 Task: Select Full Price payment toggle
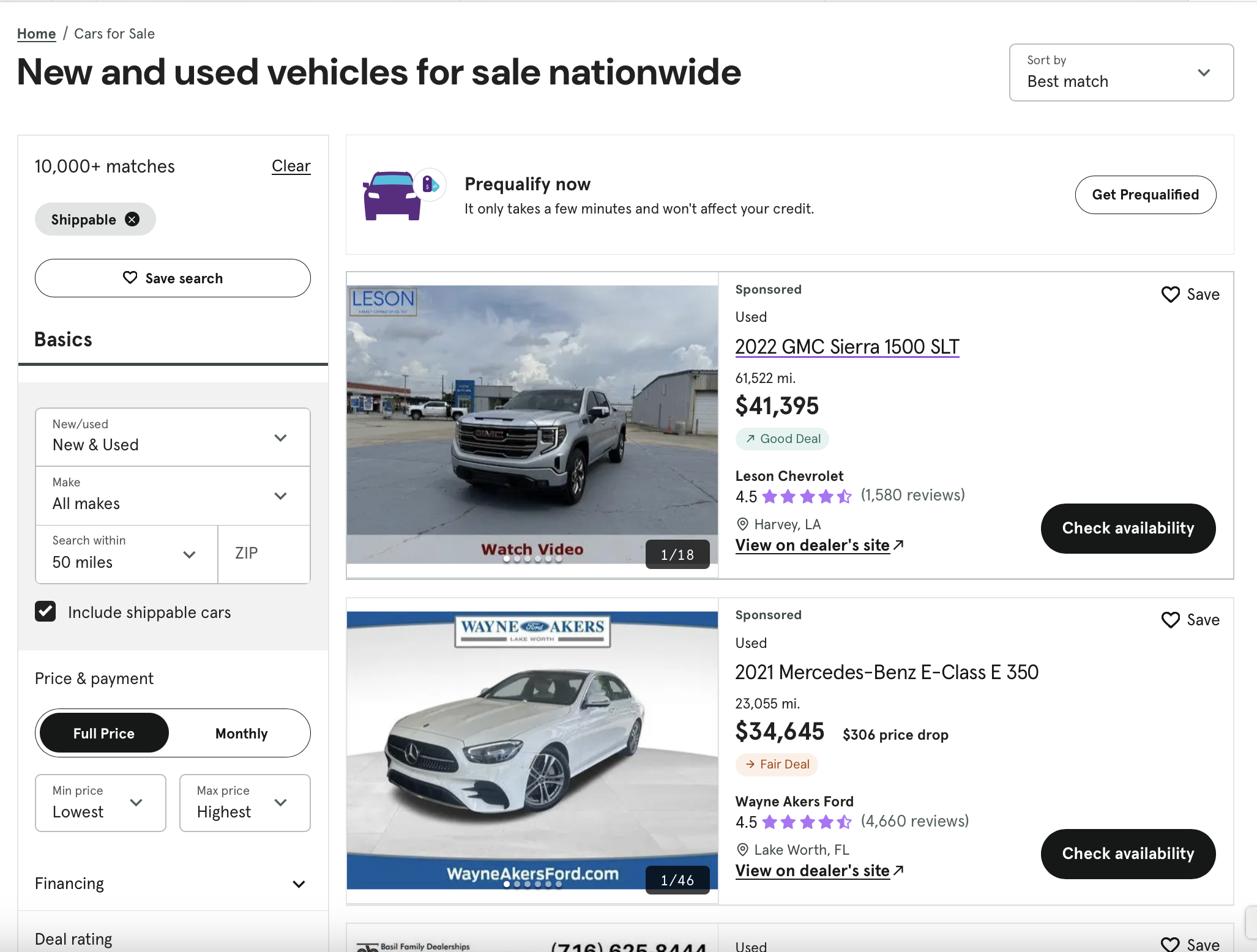point(104,733)
